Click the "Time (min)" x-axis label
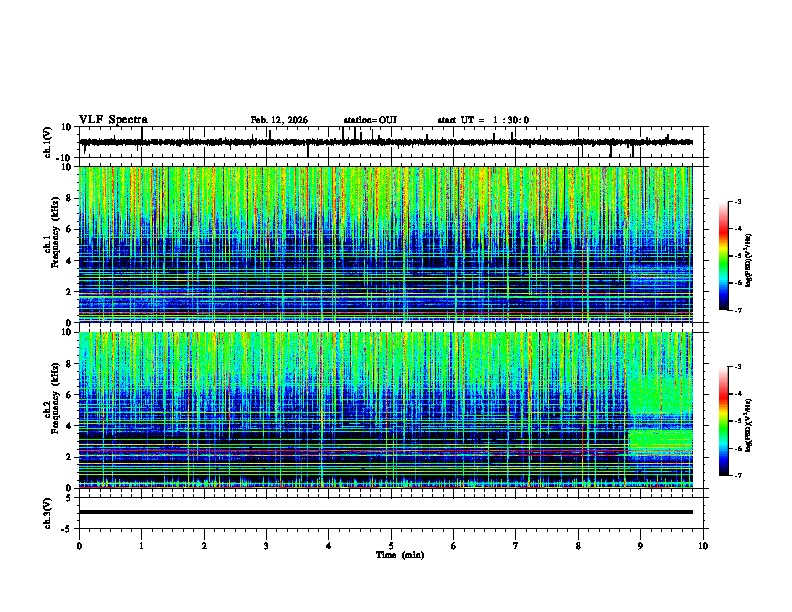The image size is (792, 612). point(400,555)
